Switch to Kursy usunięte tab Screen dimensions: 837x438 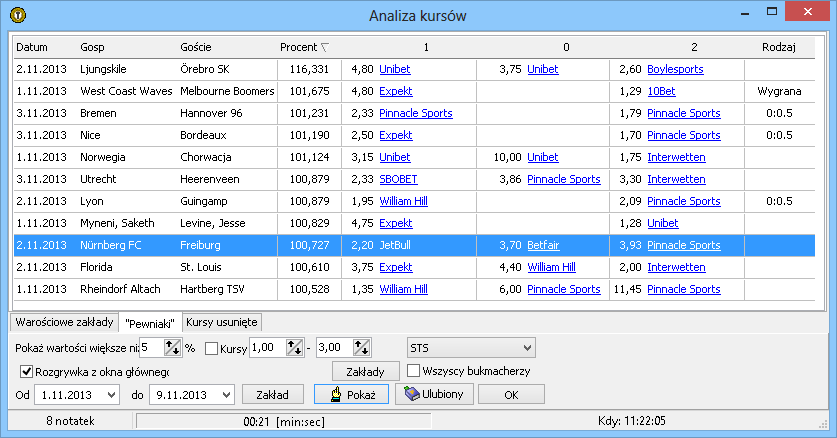pos(221,322)
